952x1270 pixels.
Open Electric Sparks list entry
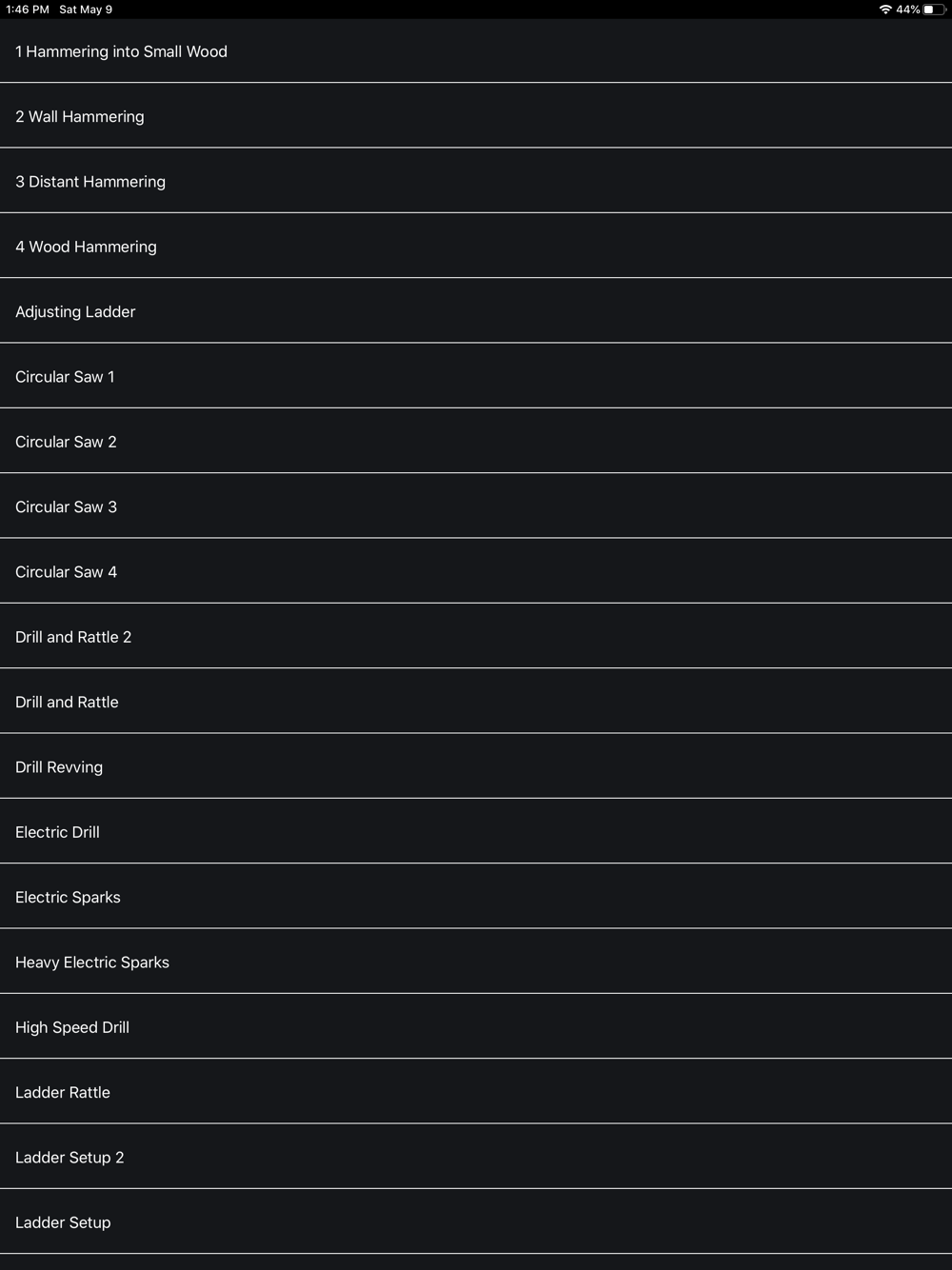click(x=476, y=897)
